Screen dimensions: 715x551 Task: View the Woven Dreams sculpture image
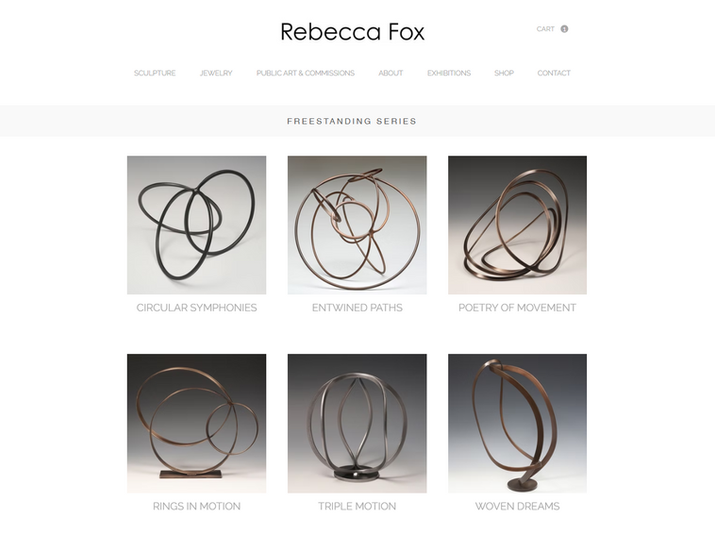[517, 423]
